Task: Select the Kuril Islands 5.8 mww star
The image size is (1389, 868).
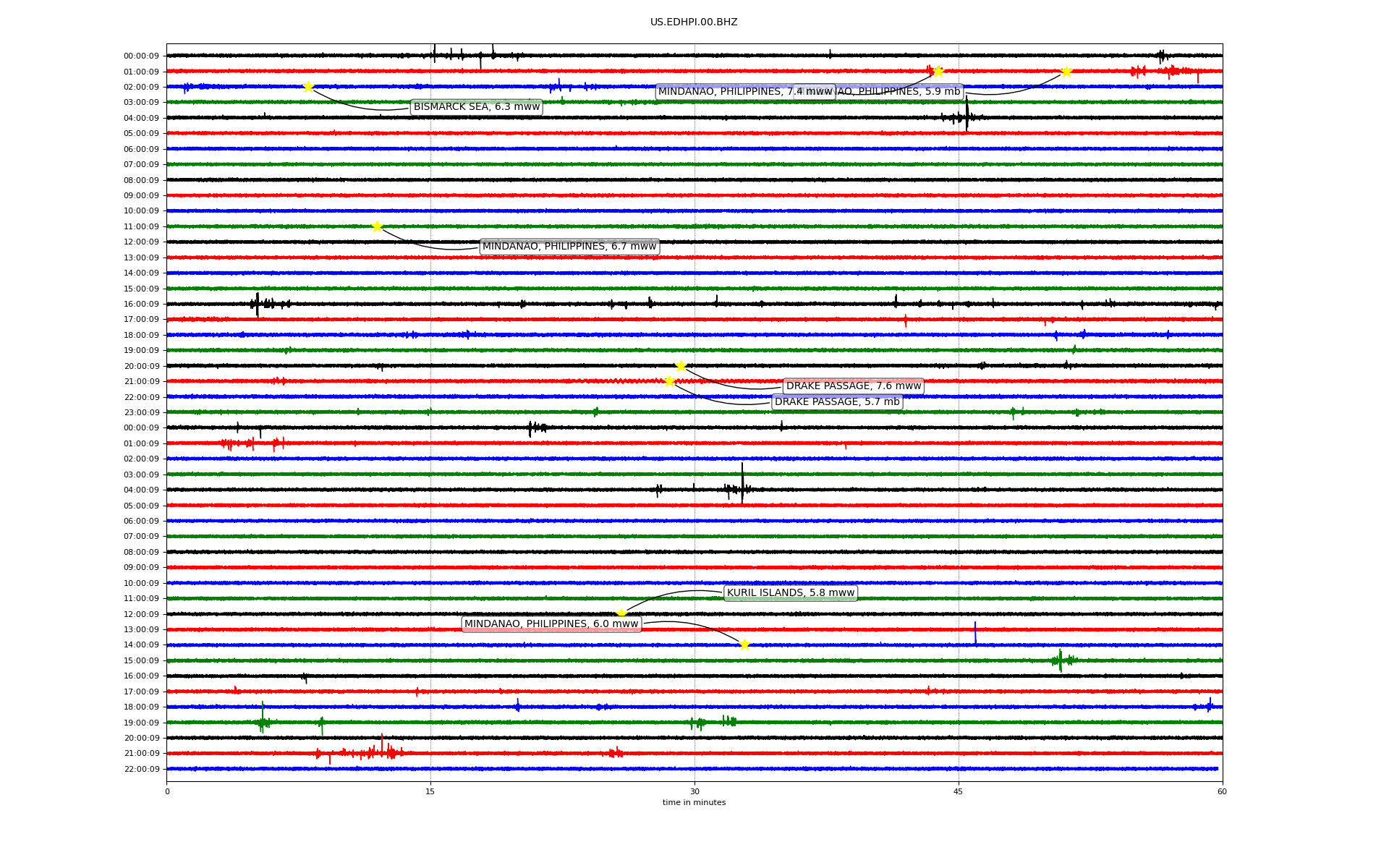Action: pos(621,613)
